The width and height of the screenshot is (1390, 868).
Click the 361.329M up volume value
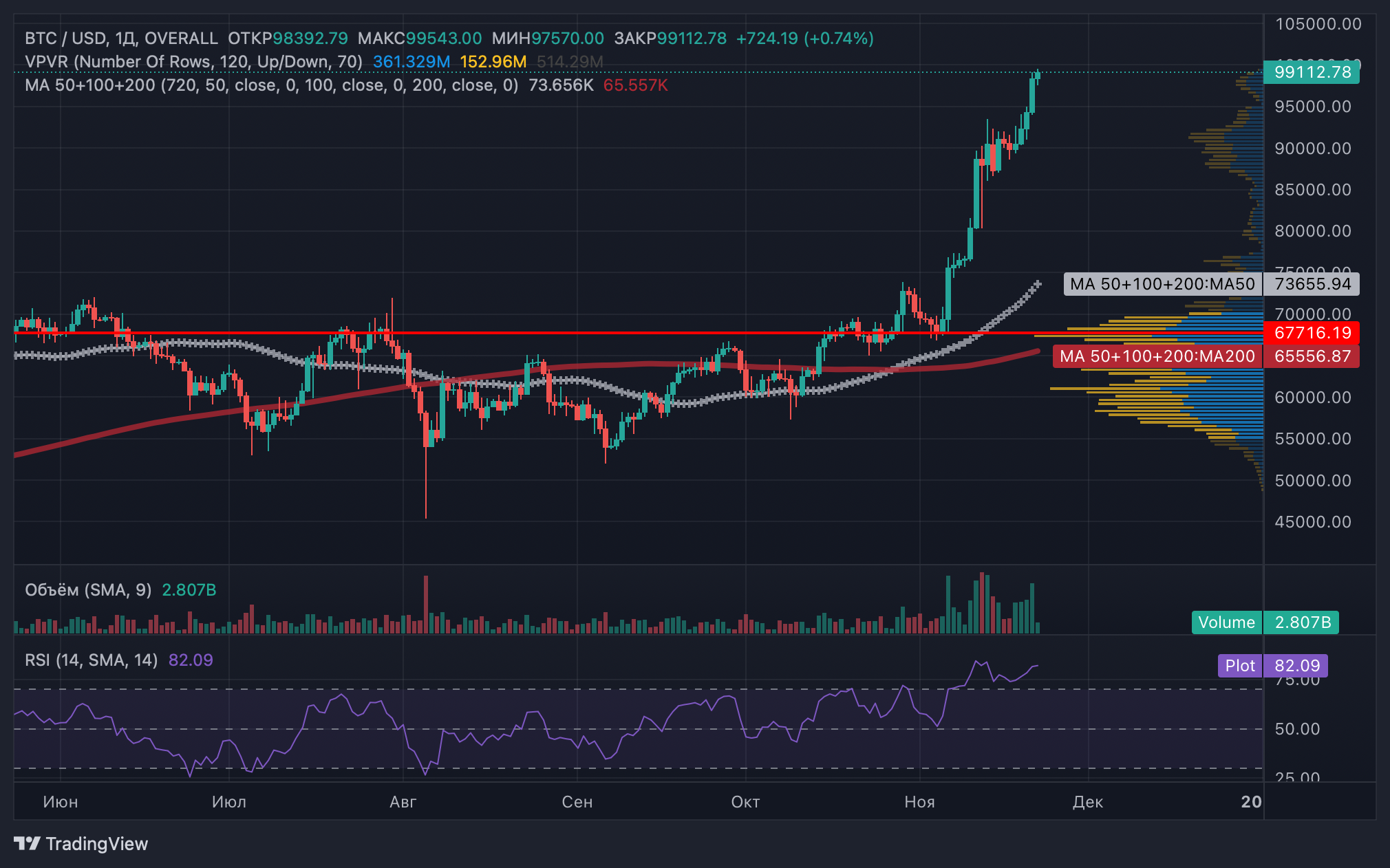(x=411, y=62)
